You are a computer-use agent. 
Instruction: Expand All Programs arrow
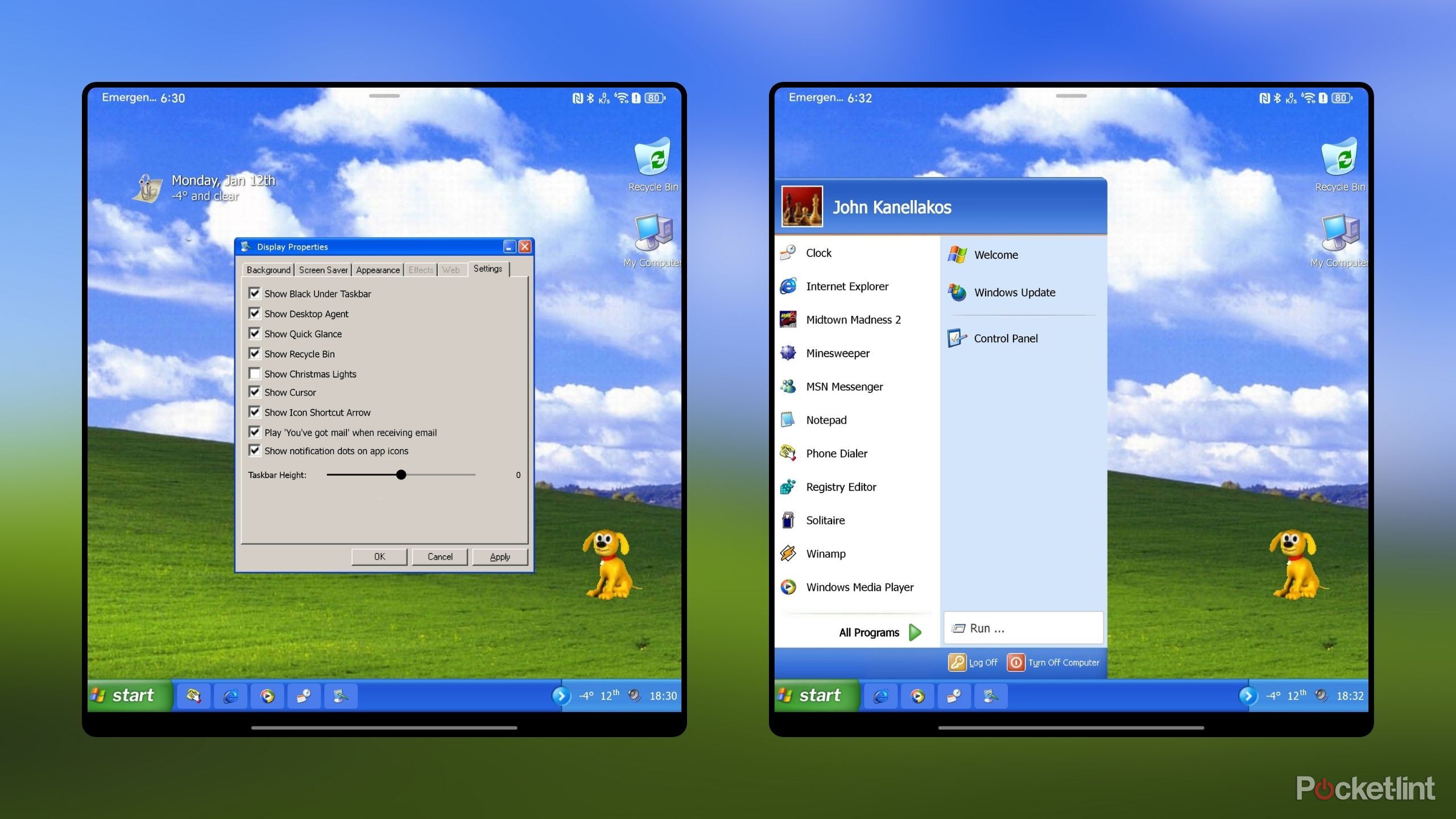[x=915, y=632]
